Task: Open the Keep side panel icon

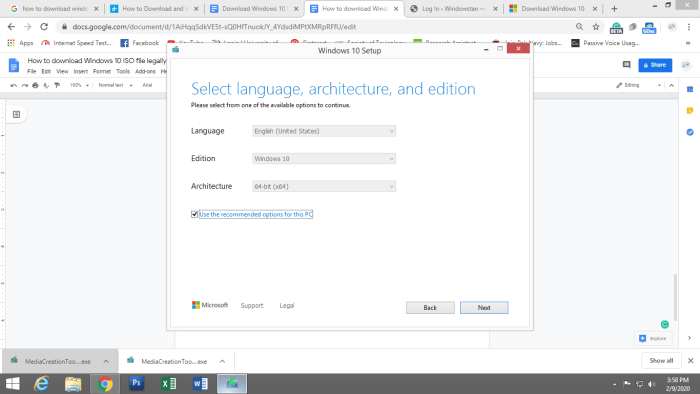Action: (690, 111)
